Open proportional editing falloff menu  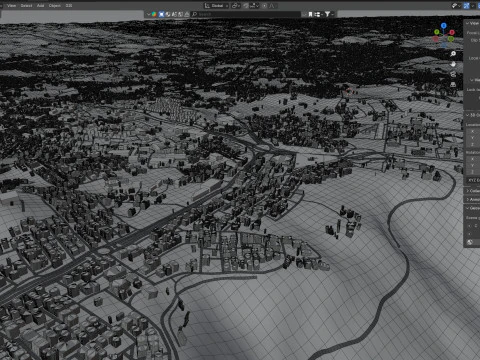pos(272,6)
